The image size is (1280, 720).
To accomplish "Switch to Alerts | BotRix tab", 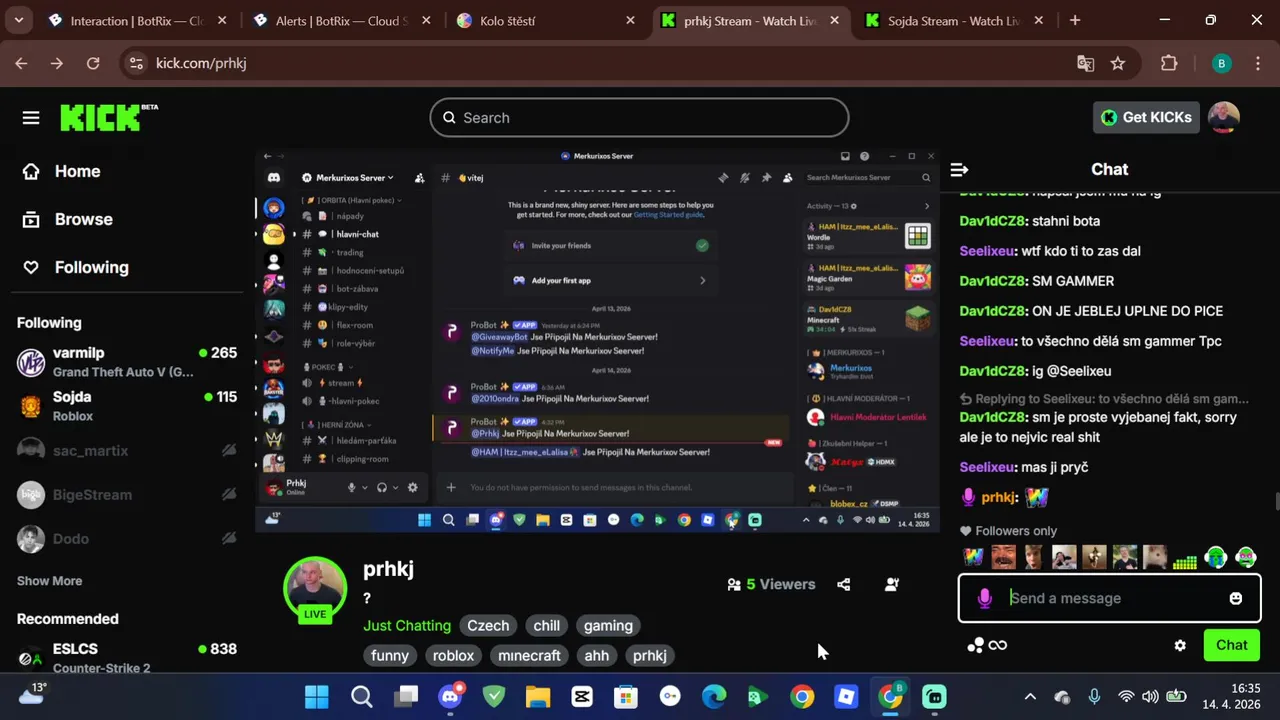I will click(342, 20).
